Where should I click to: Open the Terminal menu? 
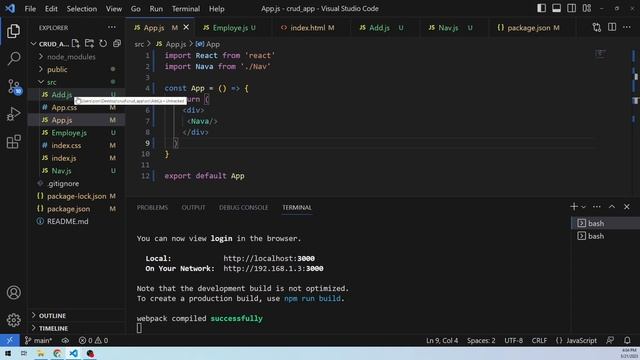(x=186, y=9)
